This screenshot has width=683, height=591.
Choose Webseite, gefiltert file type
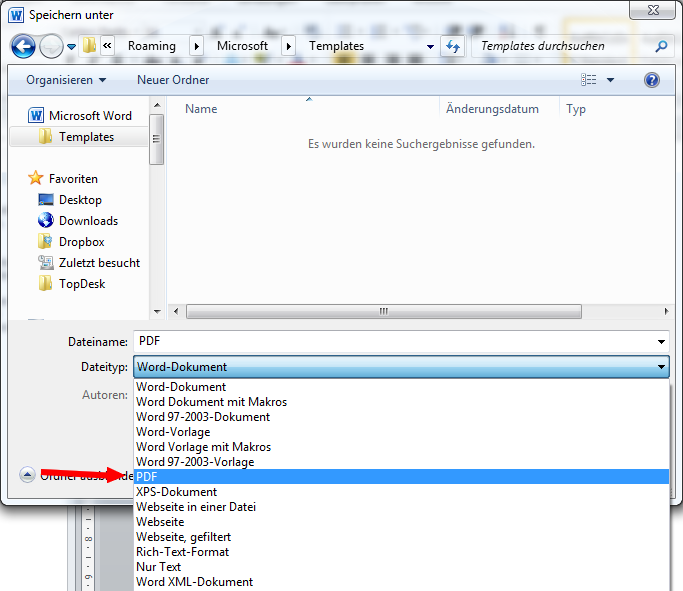tap(401, 537)
